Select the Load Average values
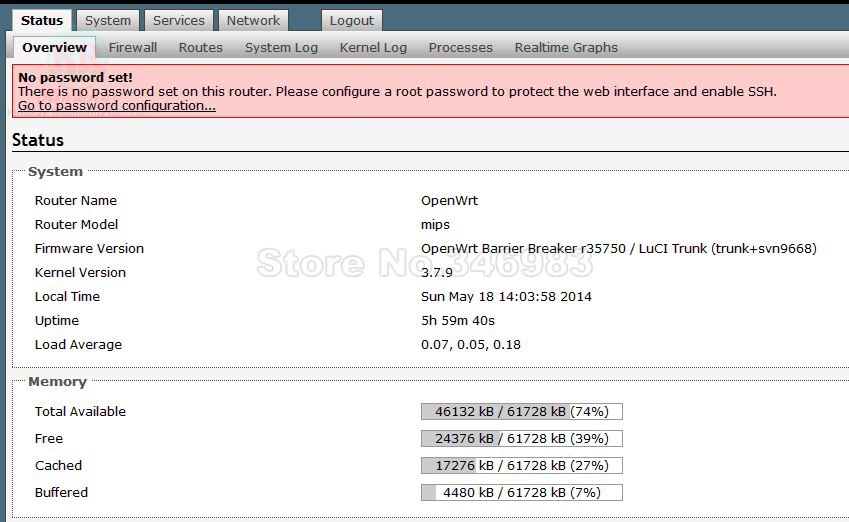 [x=471, y=345]
